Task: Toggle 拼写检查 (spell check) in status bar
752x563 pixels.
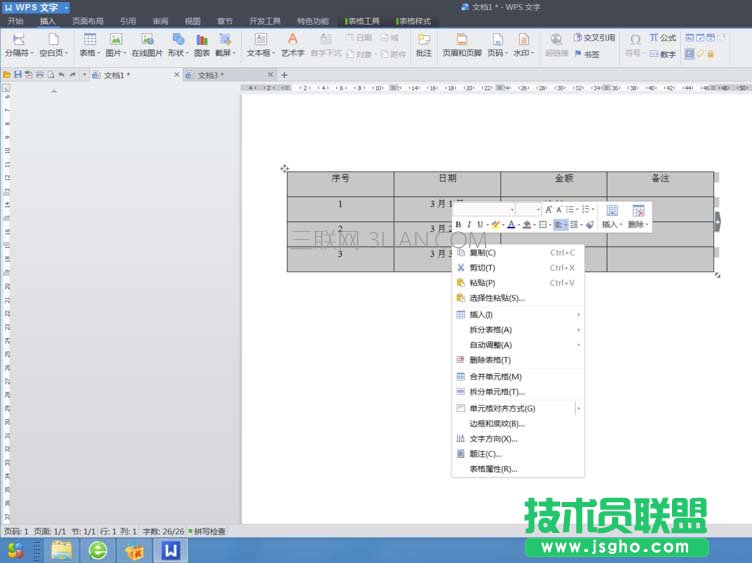Action: tap(207, 531)
